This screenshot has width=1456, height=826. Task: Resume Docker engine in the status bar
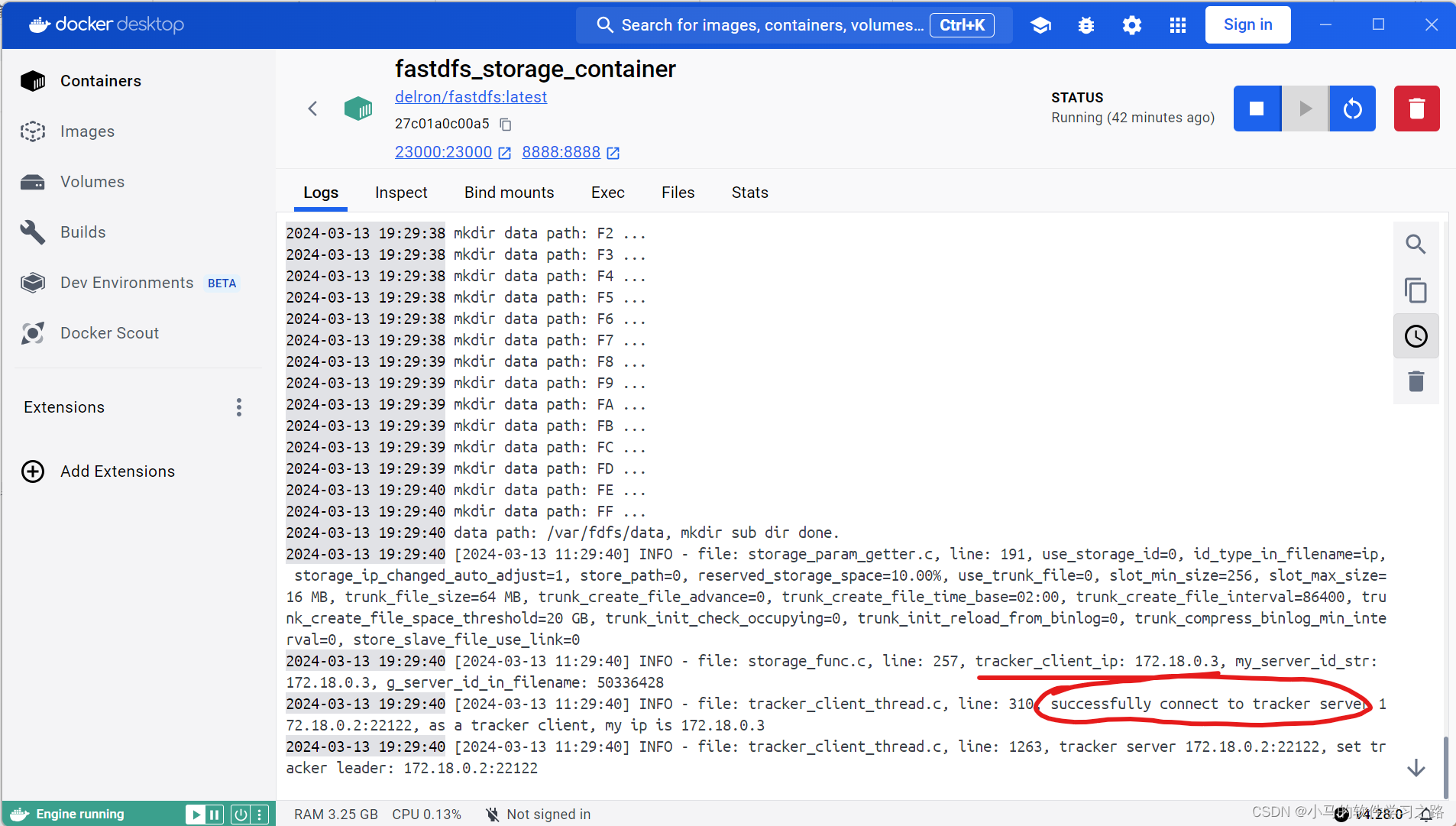(196, 815)
